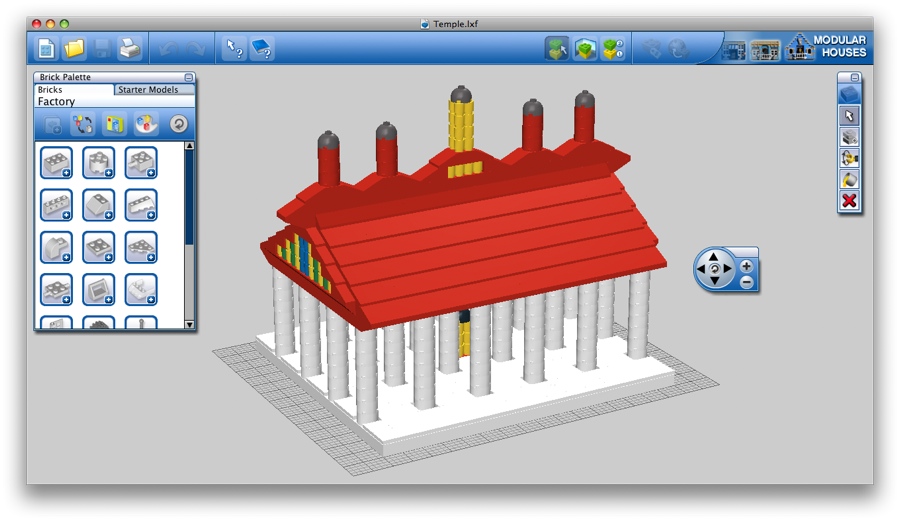Screen dimensions: 900x521
Task: Print the Temple model
Action: [130, 49]
